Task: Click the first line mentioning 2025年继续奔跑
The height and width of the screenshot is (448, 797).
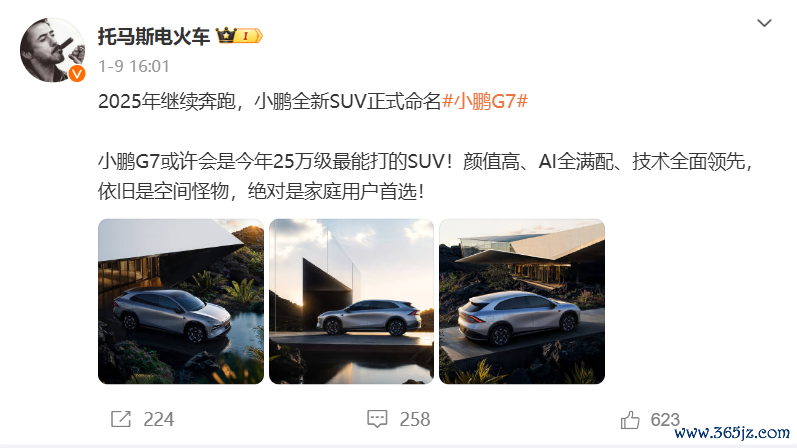Action: [313, 101]
